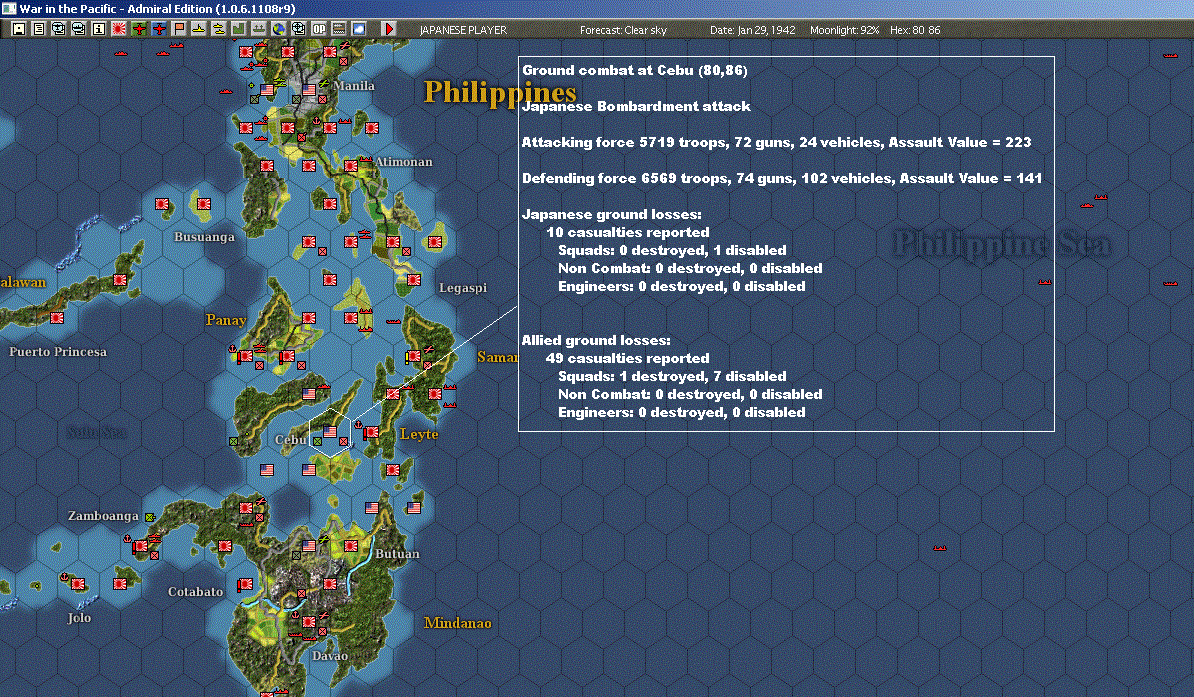Click the orange flag toolbar icon
The width and height of the screenshot is (1194, 697).
[179, 29]
